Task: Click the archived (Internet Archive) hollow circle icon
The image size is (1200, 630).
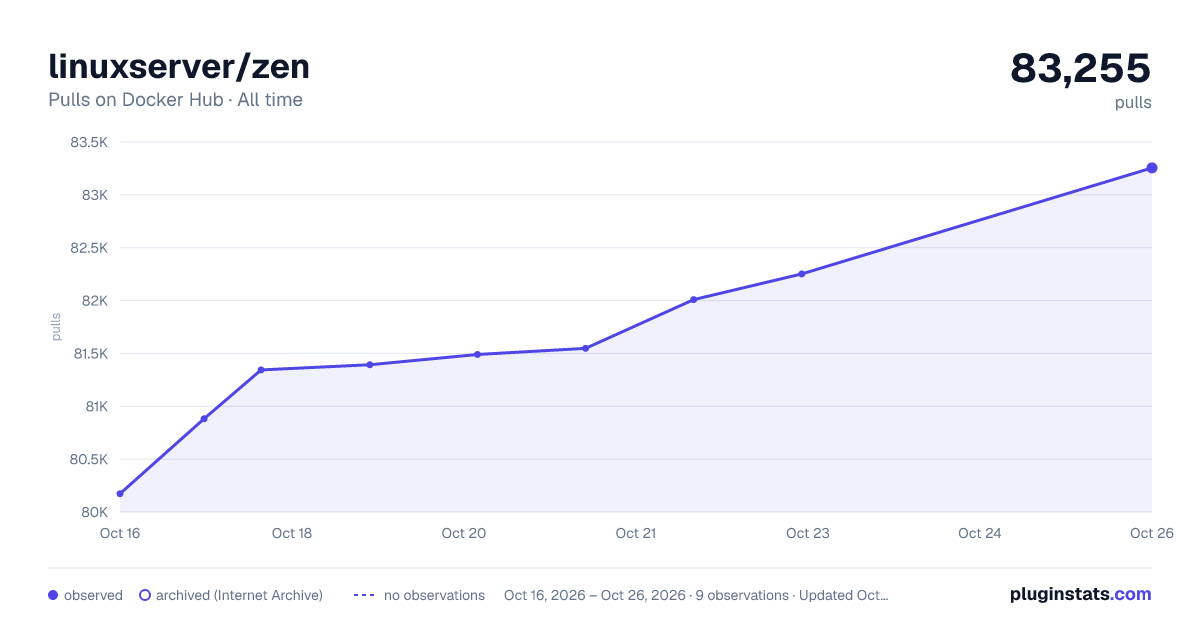Action: [144, 595]
